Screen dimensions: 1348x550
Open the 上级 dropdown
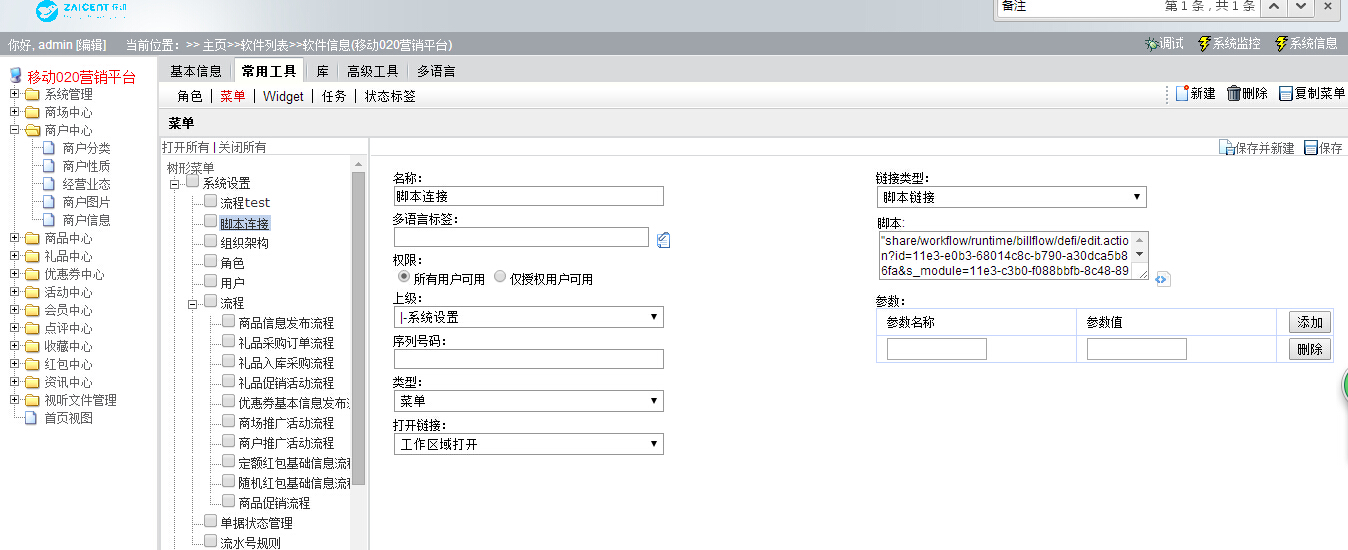pyautogui.click(x=528, y=317)
